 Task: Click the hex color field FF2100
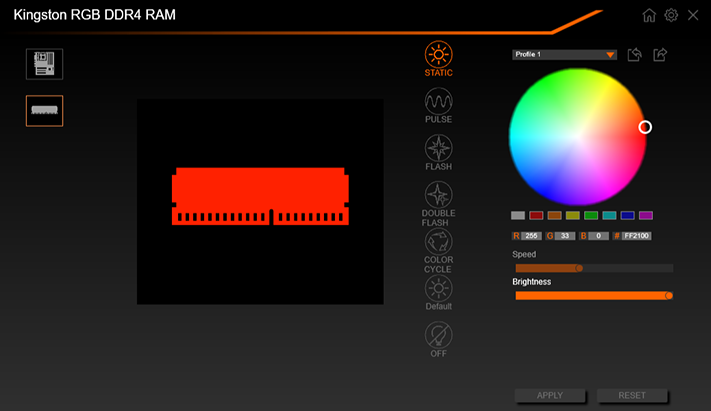637,236
